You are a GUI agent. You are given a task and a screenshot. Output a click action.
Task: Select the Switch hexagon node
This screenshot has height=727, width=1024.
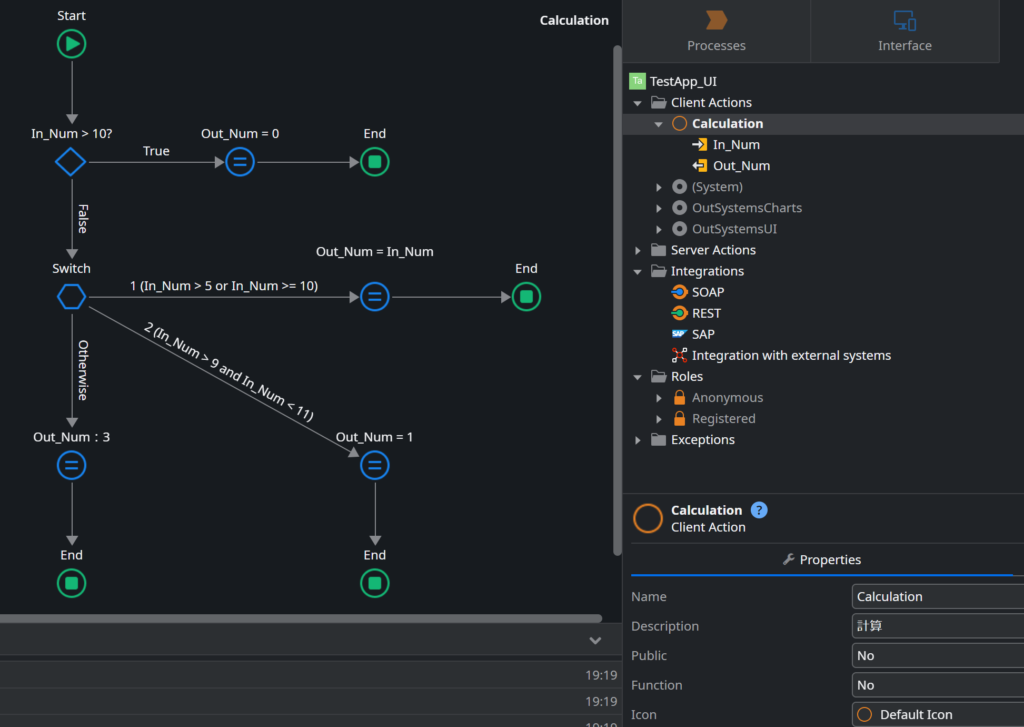coord(71,296)
